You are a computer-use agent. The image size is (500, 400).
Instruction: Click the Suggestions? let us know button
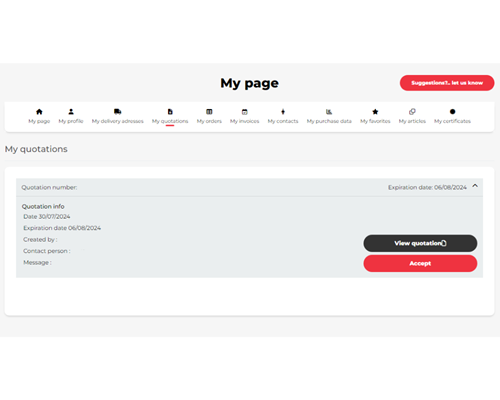[x=447, y=83]
